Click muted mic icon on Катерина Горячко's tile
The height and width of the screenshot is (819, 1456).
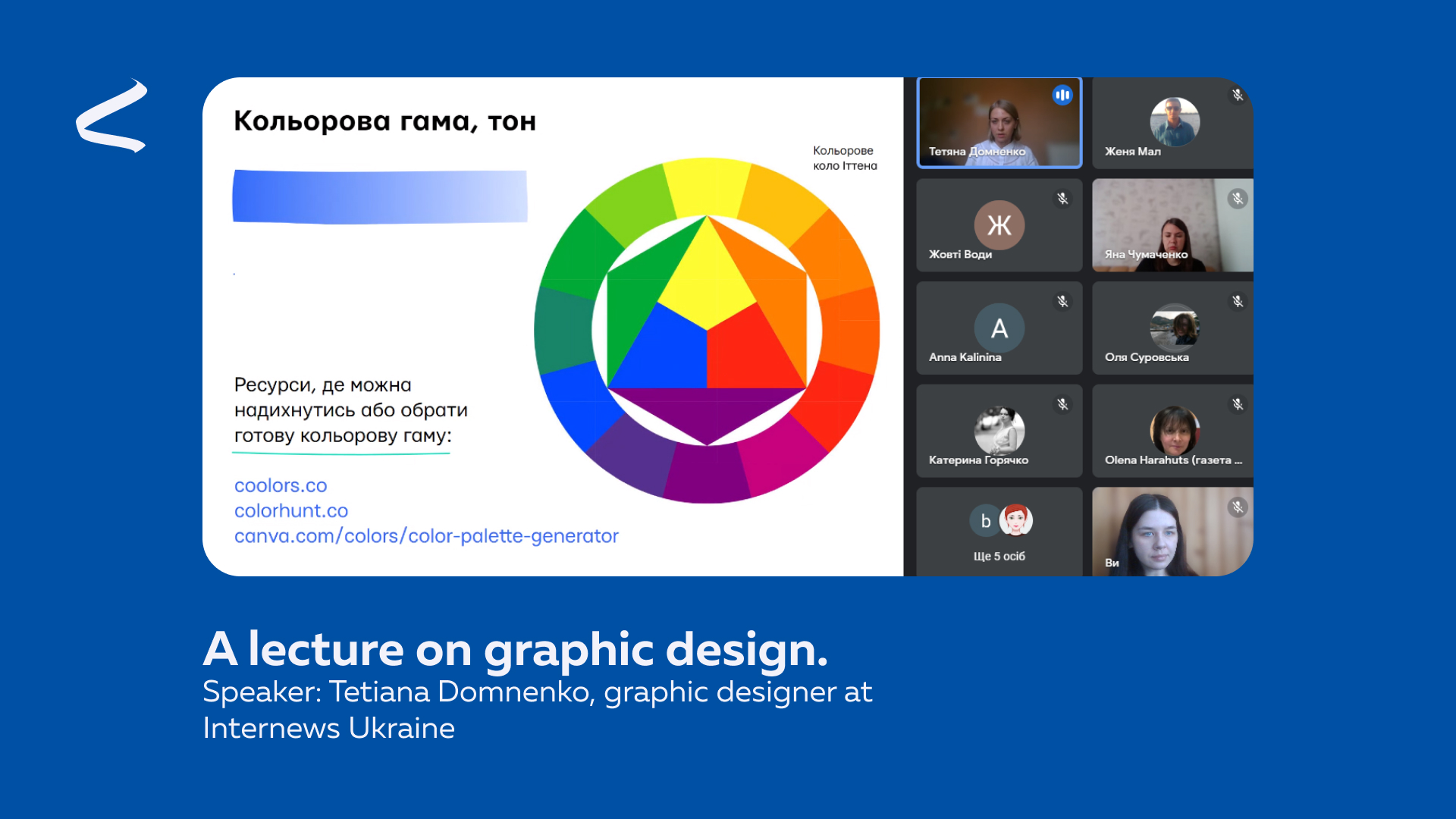point(1062,404)
